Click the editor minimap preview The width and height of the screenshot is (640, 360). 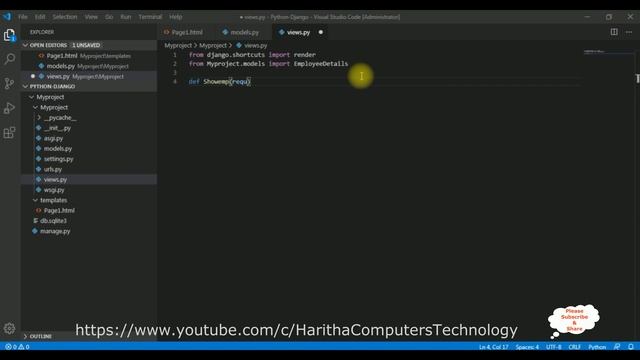pyautogui.click(x=594, y=52)
